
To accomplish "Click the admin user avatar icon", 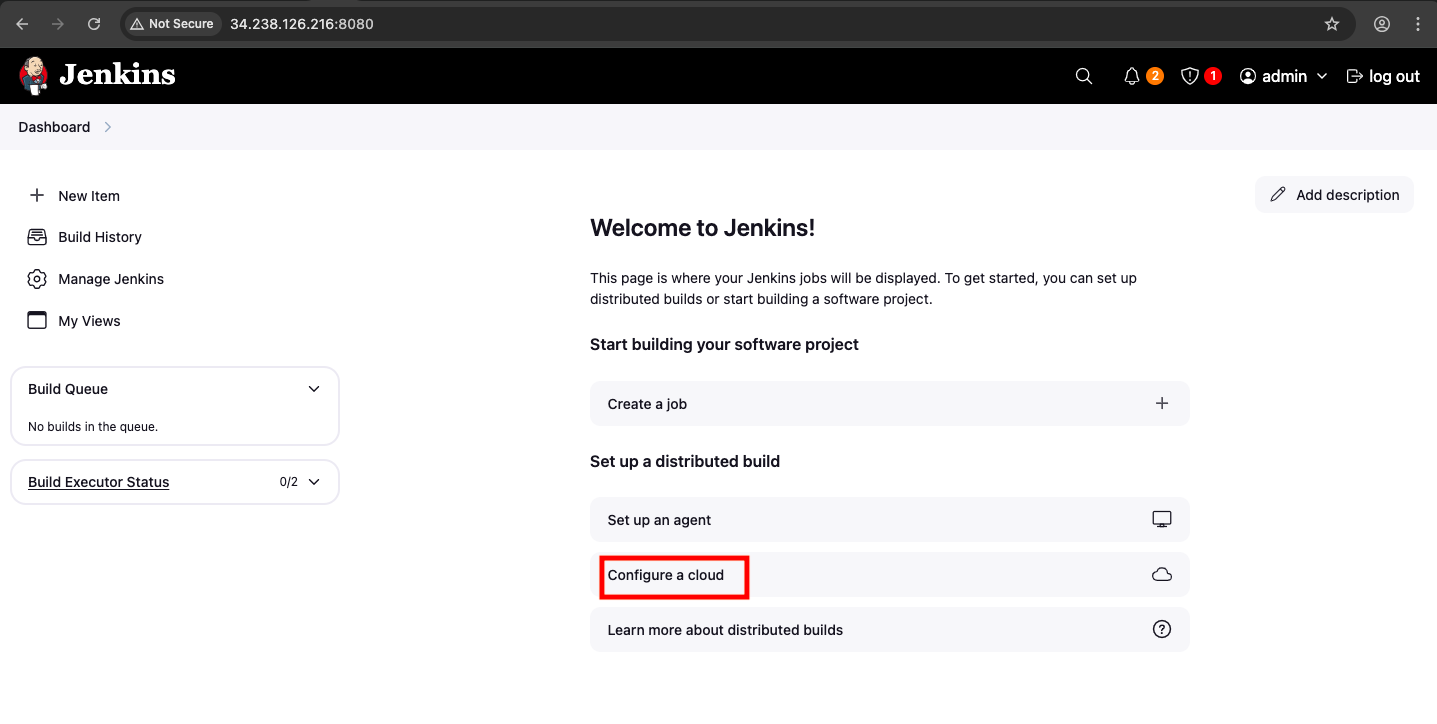I will 1248,76.
